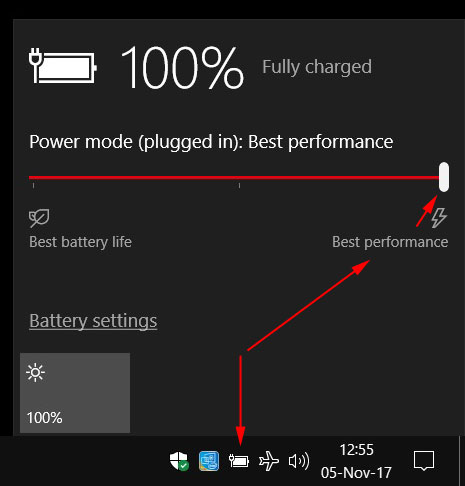Open the volume speaker icon
The image size is (465, 486).
pos(299,461)
